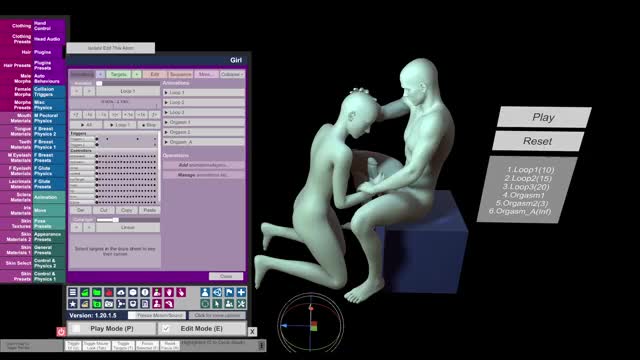The width and height of the screenshot is (640, 360).
Task: Click 1.Loop1(10) in the right list
Action: [x=530, y=170]
